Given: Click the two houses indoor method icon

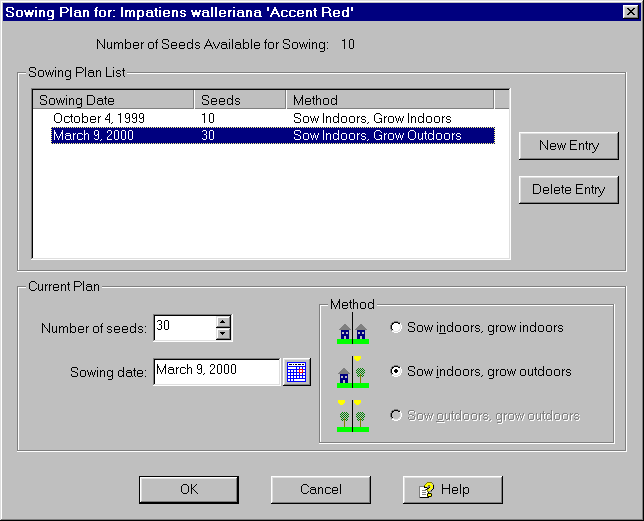Looking at the screenshot, I should click(x=353, y=330).
